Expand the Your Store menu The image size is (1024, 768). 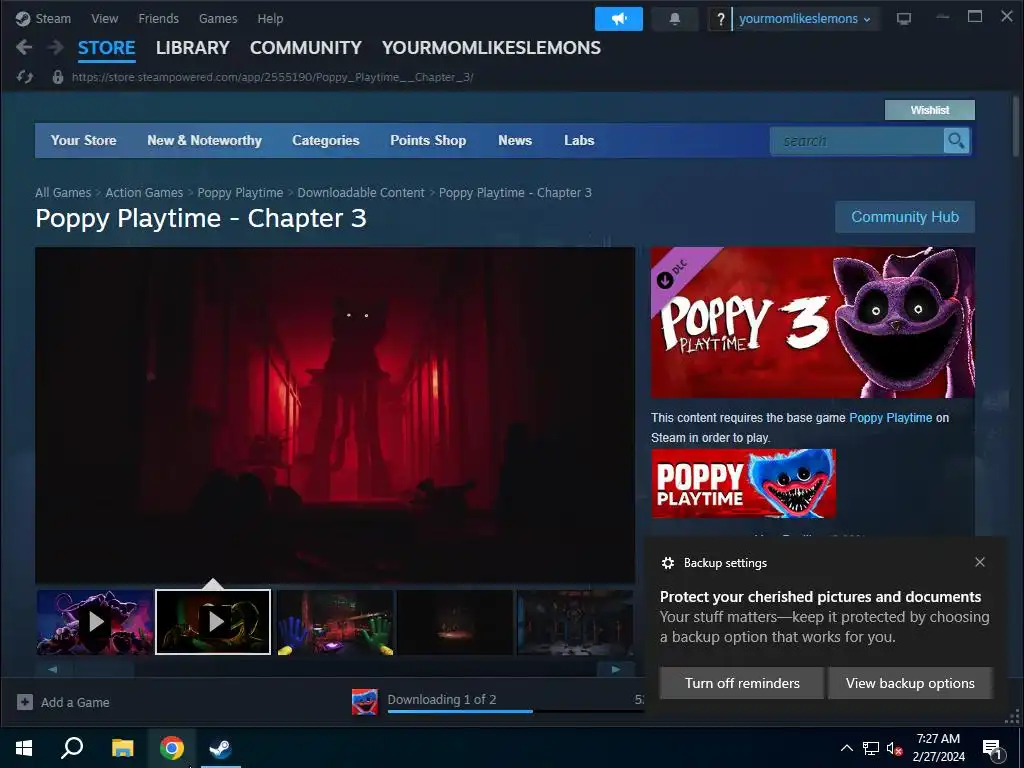84,140
